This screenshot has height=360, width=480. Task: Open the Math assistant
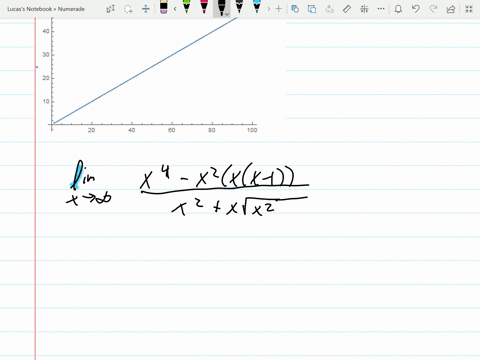point(364,9)
